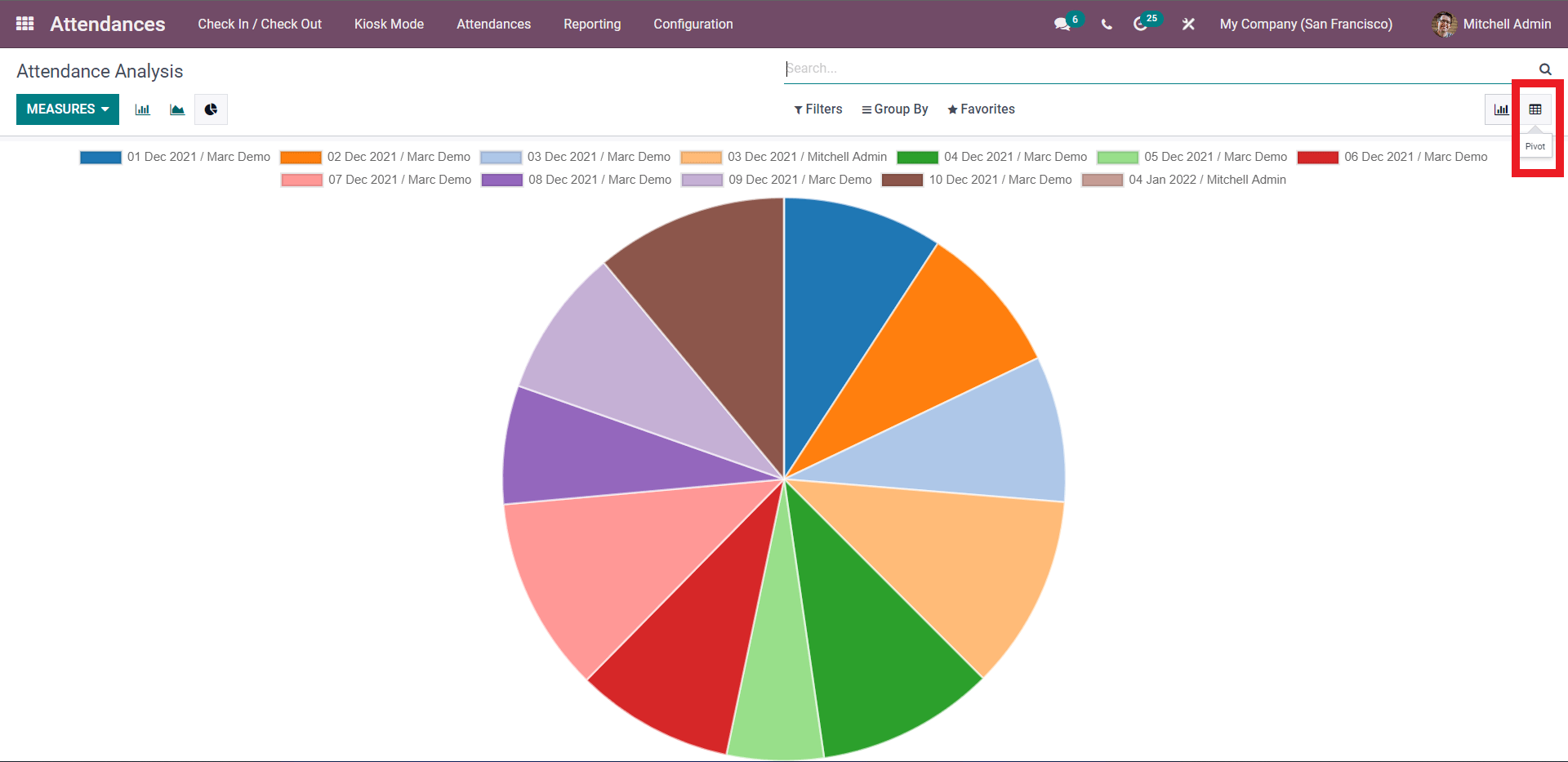This screenshot has width=1568, height=762.
Task: Toggle 03 Dec 2021 / Mitchell Admin legend
Action: tap(784, 157)
